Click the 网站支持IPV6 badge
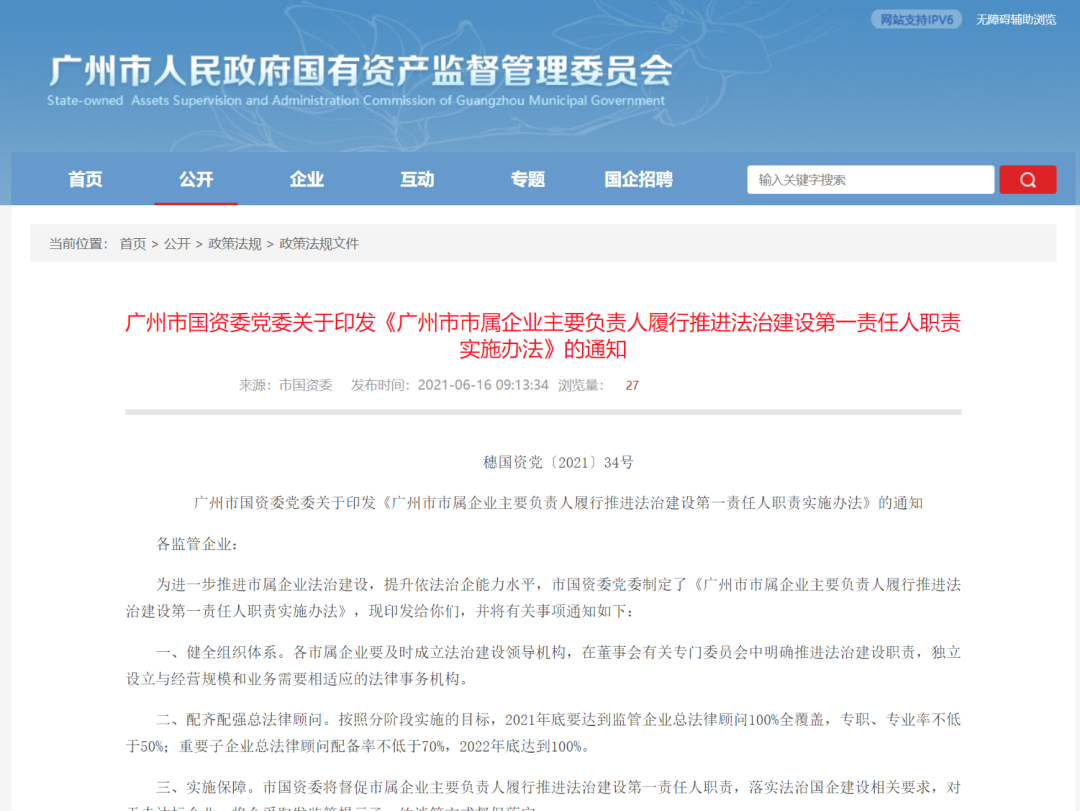The width and height of the screenshot is (1080, 811). pos(915,20)
